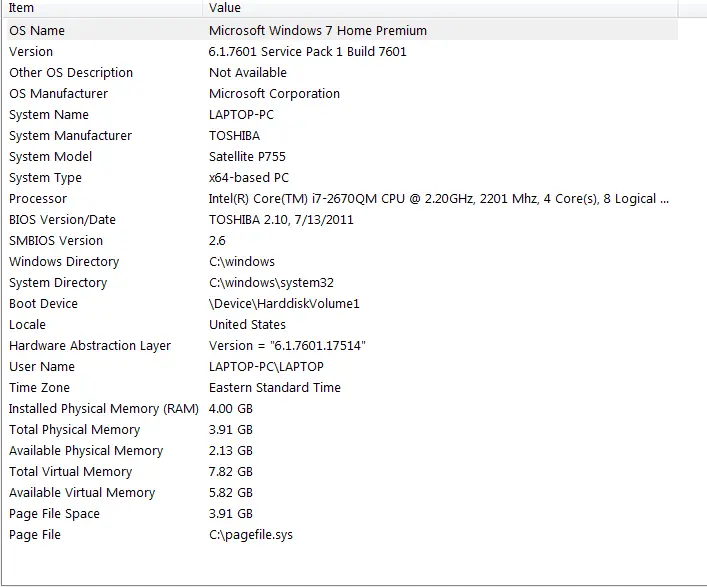Select the System Name row label
Screen dimensions: 707x587
(x=49, y=115)
